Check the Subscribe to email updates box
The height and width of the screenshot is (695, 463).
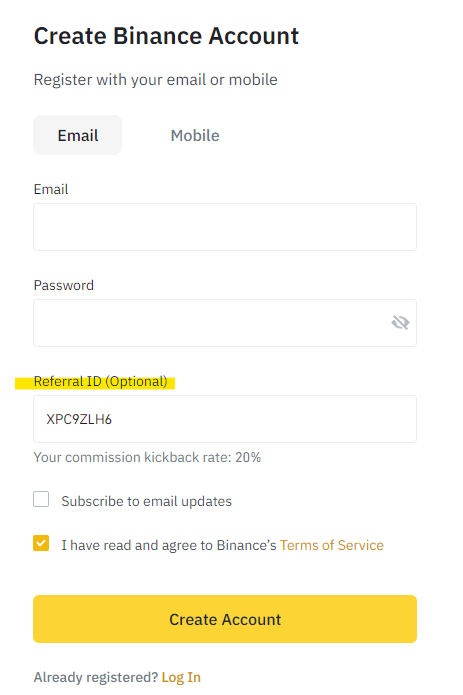click(x=41, y=499)
